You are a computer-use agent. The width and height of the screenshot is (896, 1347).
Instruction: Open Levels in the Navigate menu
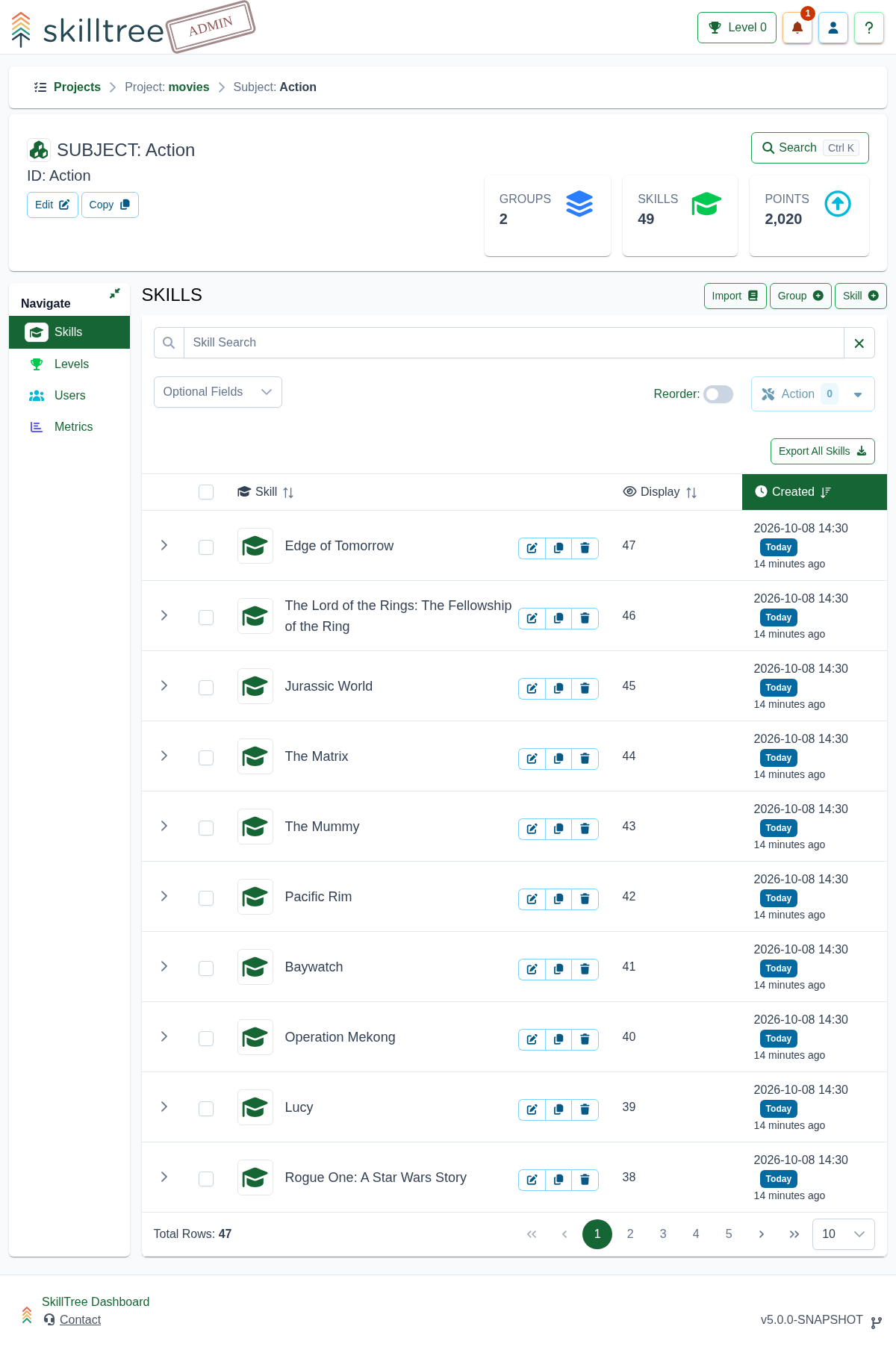point(69,364)
